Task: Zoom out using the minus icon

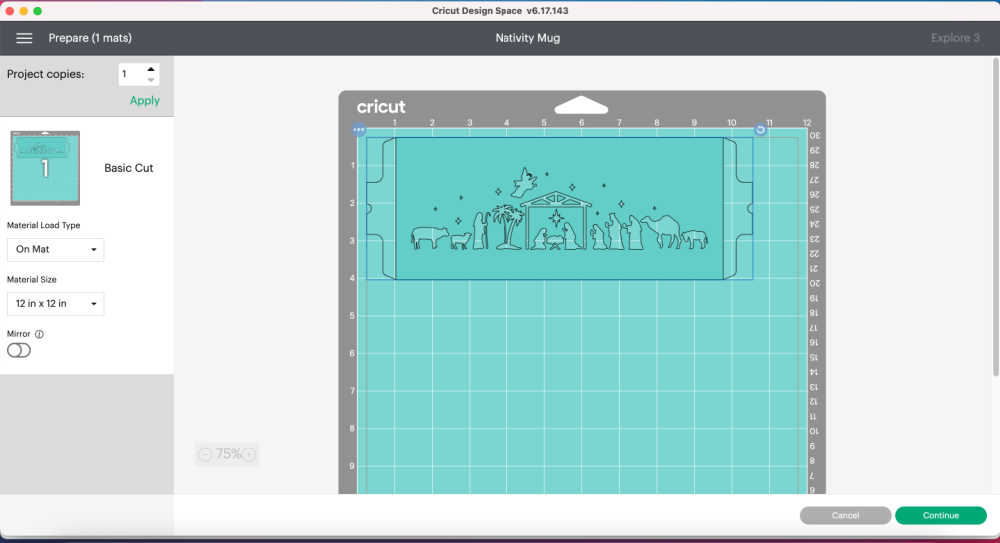Action: point(205,454)
